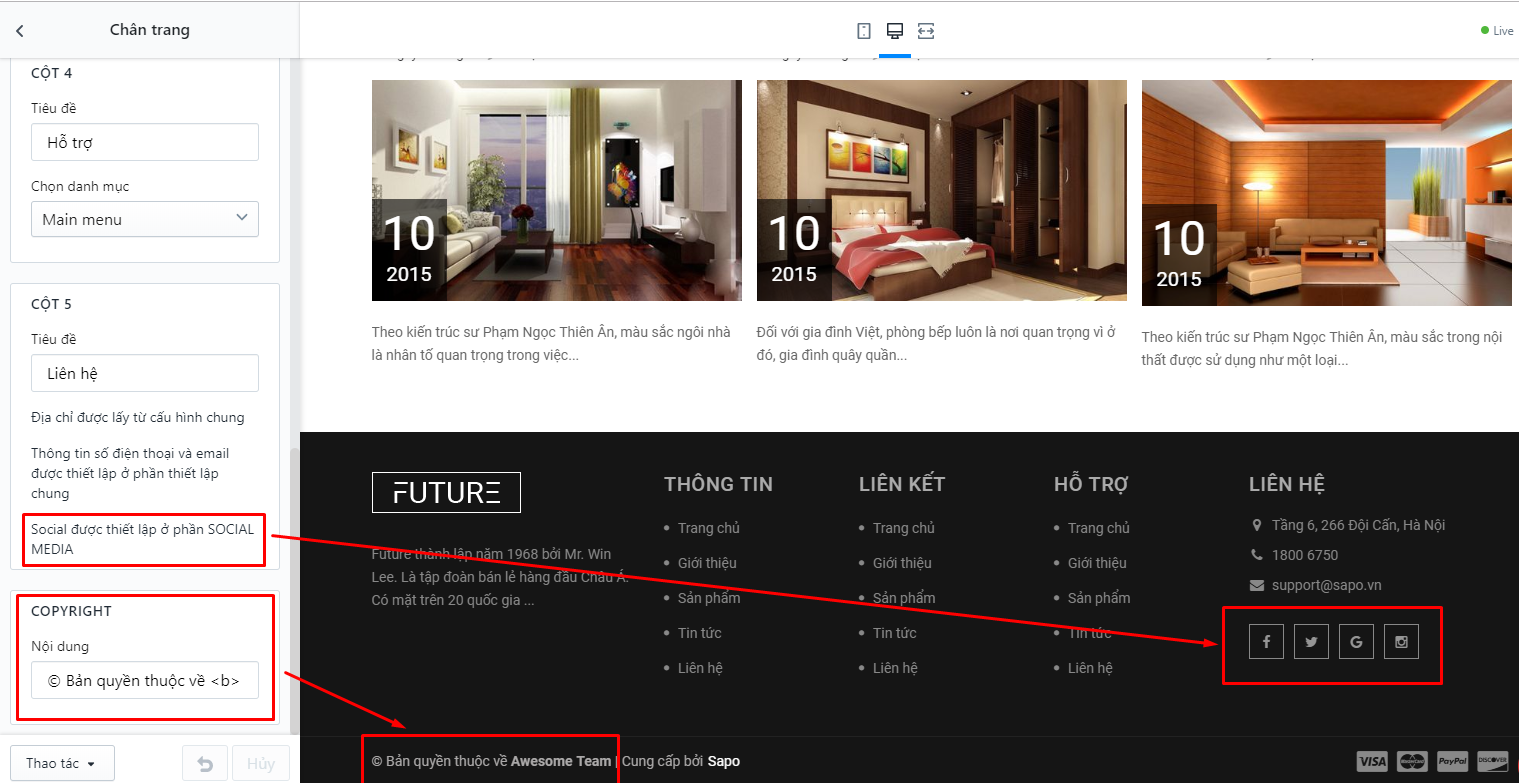Image resolution: width=1519 pixels, height=783 pixels.
Task: Open Trang chủ link under Hỗ trợ
Action: 1099,528
